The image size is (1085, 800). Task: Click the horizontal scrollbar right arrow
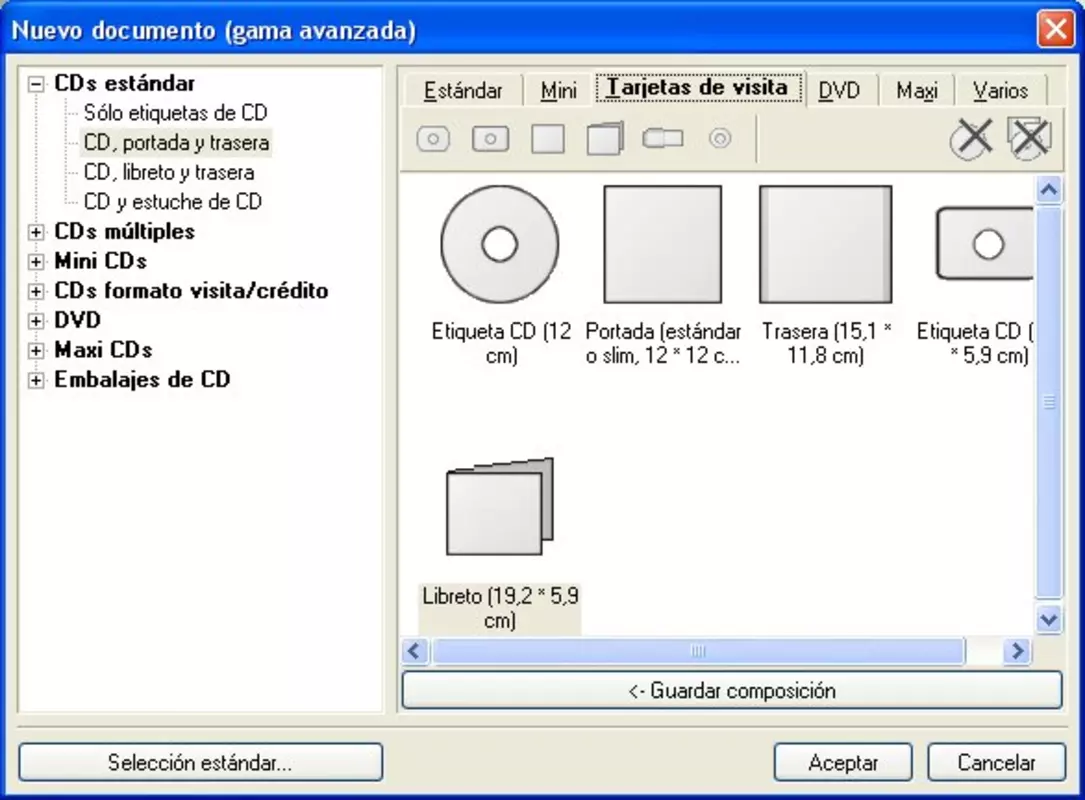click(x=1017, y=651)
